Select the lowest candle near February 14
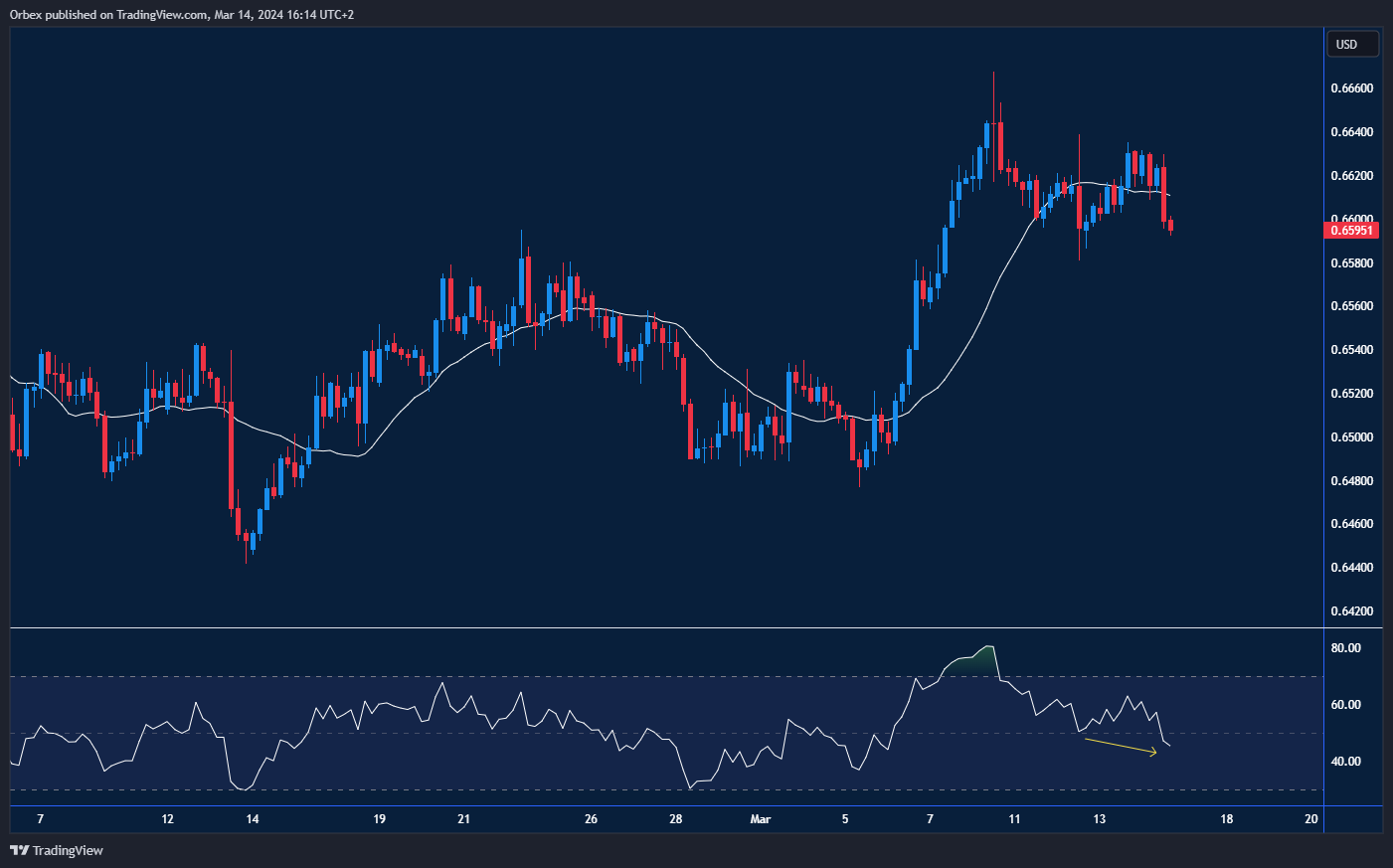This screenshot has width=1393, height=868. pyautogui.click(x=246, y=545)
